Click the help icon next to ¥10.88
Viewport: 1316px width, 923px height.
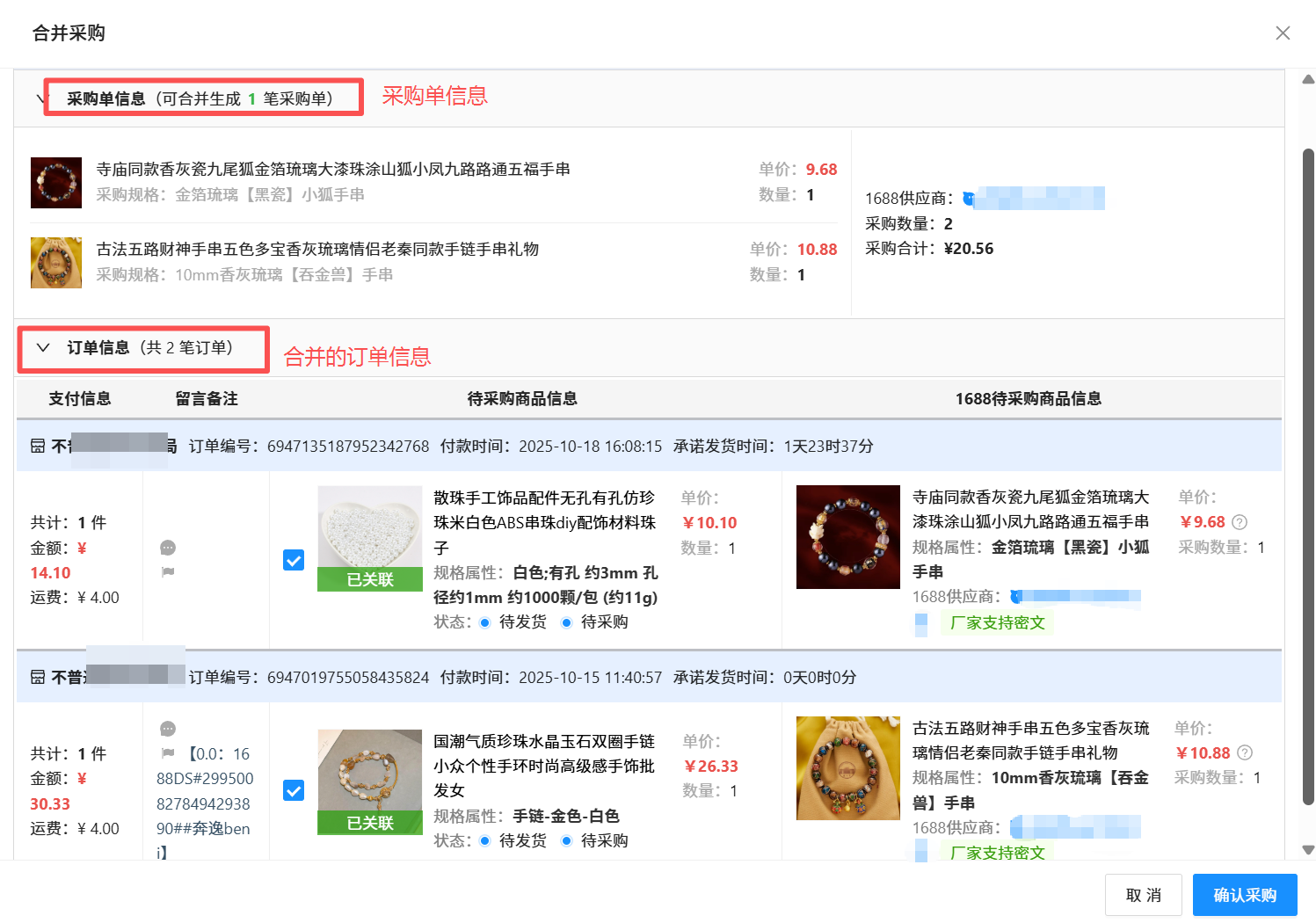tap(1245, 753)
